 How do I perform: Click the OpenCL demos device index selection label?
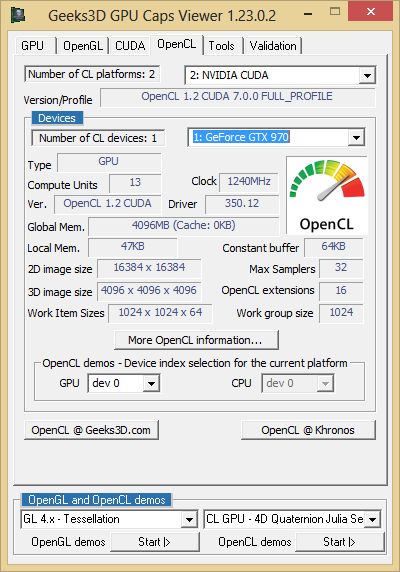tap(195, 363)
